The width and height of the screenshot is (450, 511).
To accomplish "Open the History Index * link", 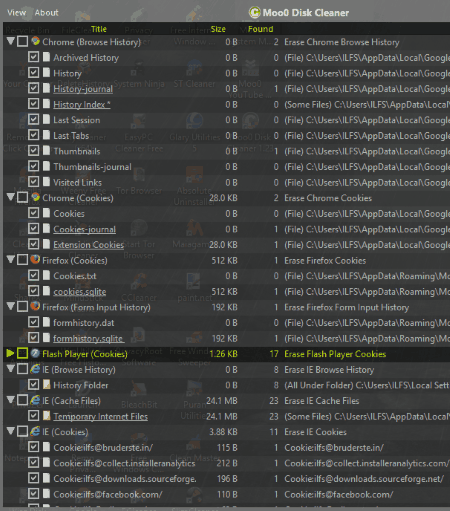I will click(x=82, y=105).
